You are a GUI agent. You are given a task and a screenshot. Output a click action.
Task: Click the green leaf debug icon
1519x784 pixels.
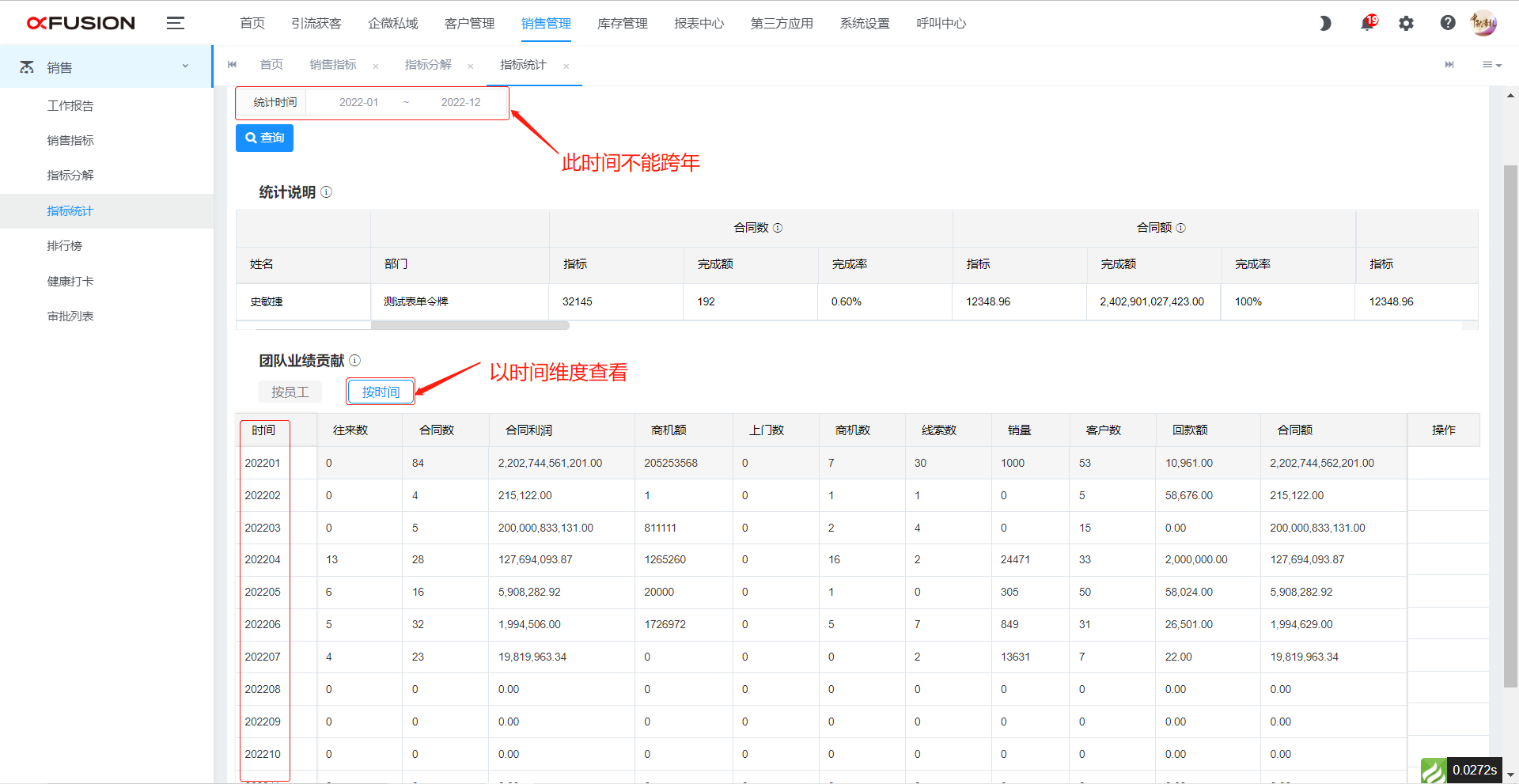(x=1434, y=771)
